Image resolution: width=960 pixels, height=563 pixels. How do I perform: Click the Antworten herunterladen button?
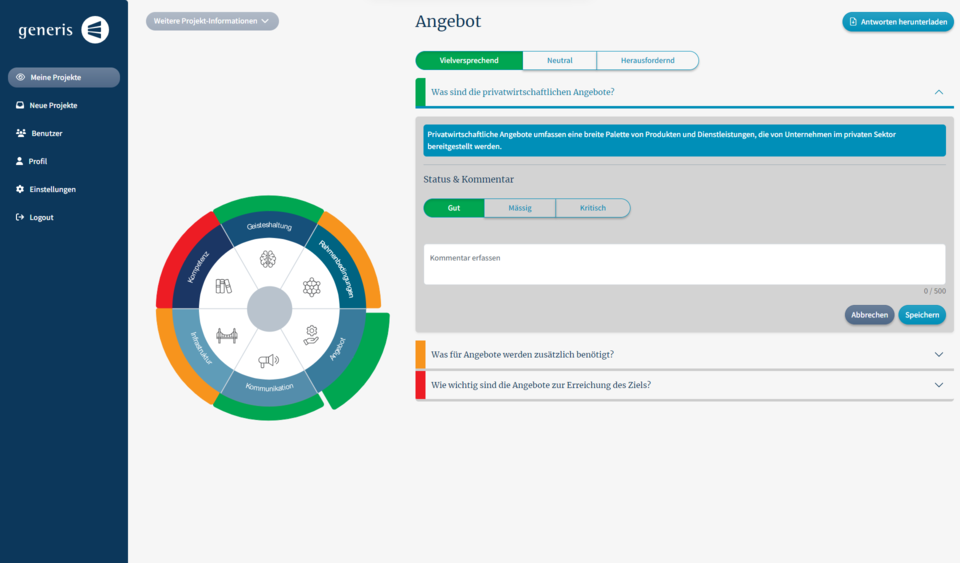tap(898, 22)
